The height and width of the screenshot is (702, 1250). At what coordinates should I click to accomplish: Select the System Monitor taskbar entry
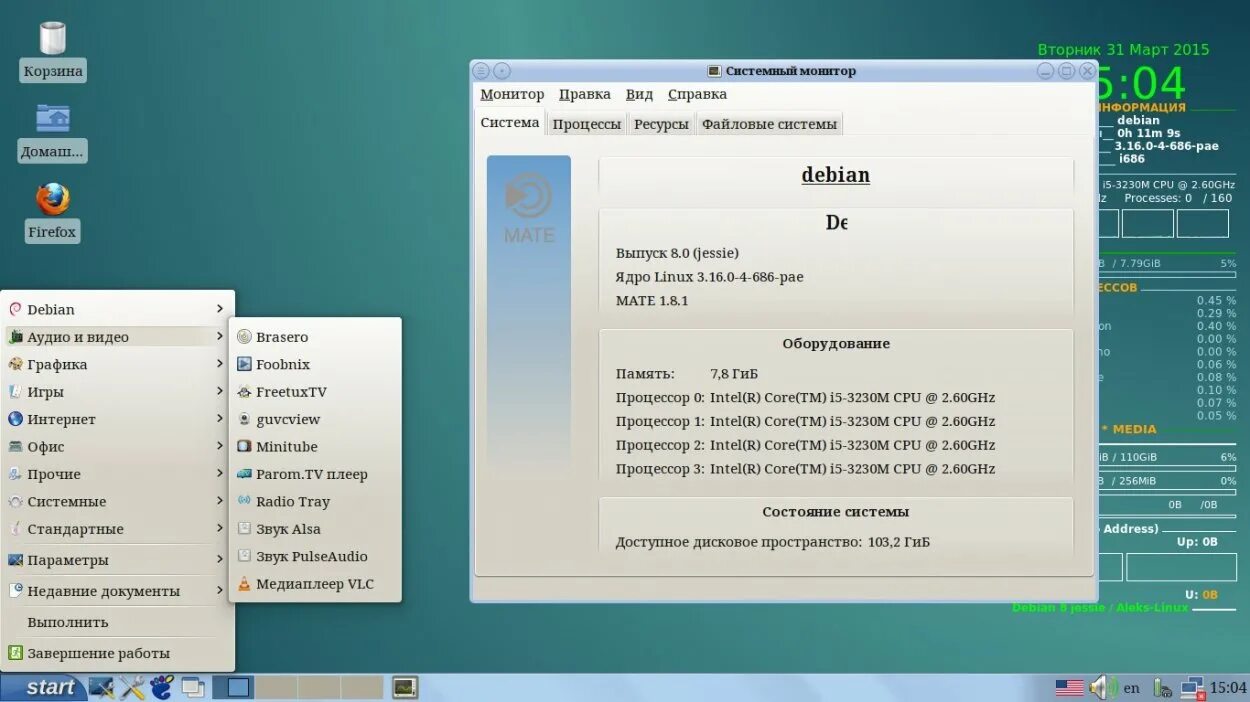pos(404,687)
